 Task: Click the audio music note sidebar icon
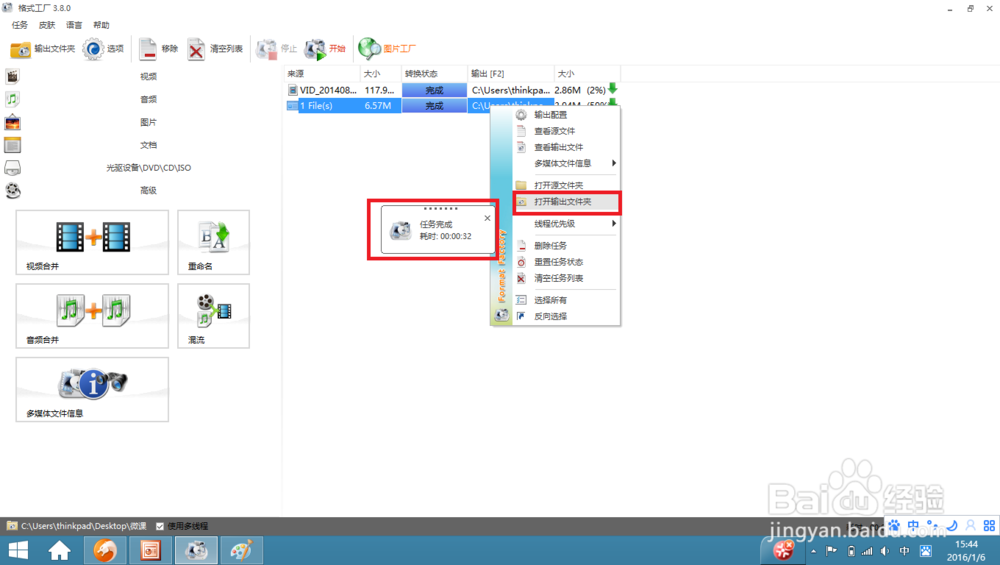pos(13,99)
